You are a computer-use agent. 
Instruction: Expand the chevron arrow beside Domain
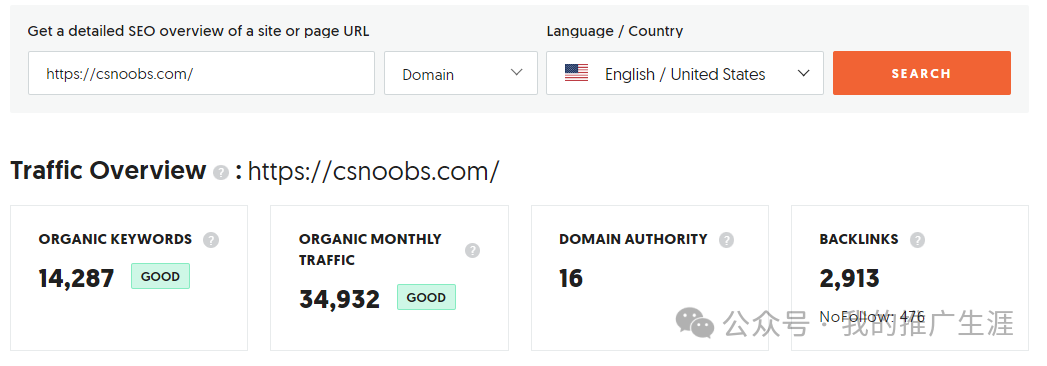(x=516, y=72)
